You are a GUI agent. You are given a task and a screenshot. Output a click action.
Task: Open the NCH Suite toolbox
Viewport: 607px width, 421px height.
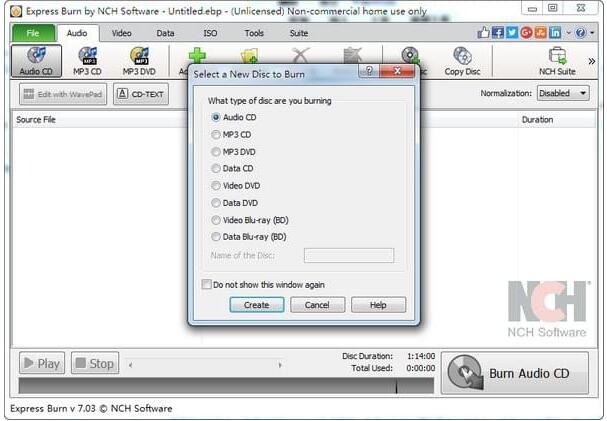(557, 61)
